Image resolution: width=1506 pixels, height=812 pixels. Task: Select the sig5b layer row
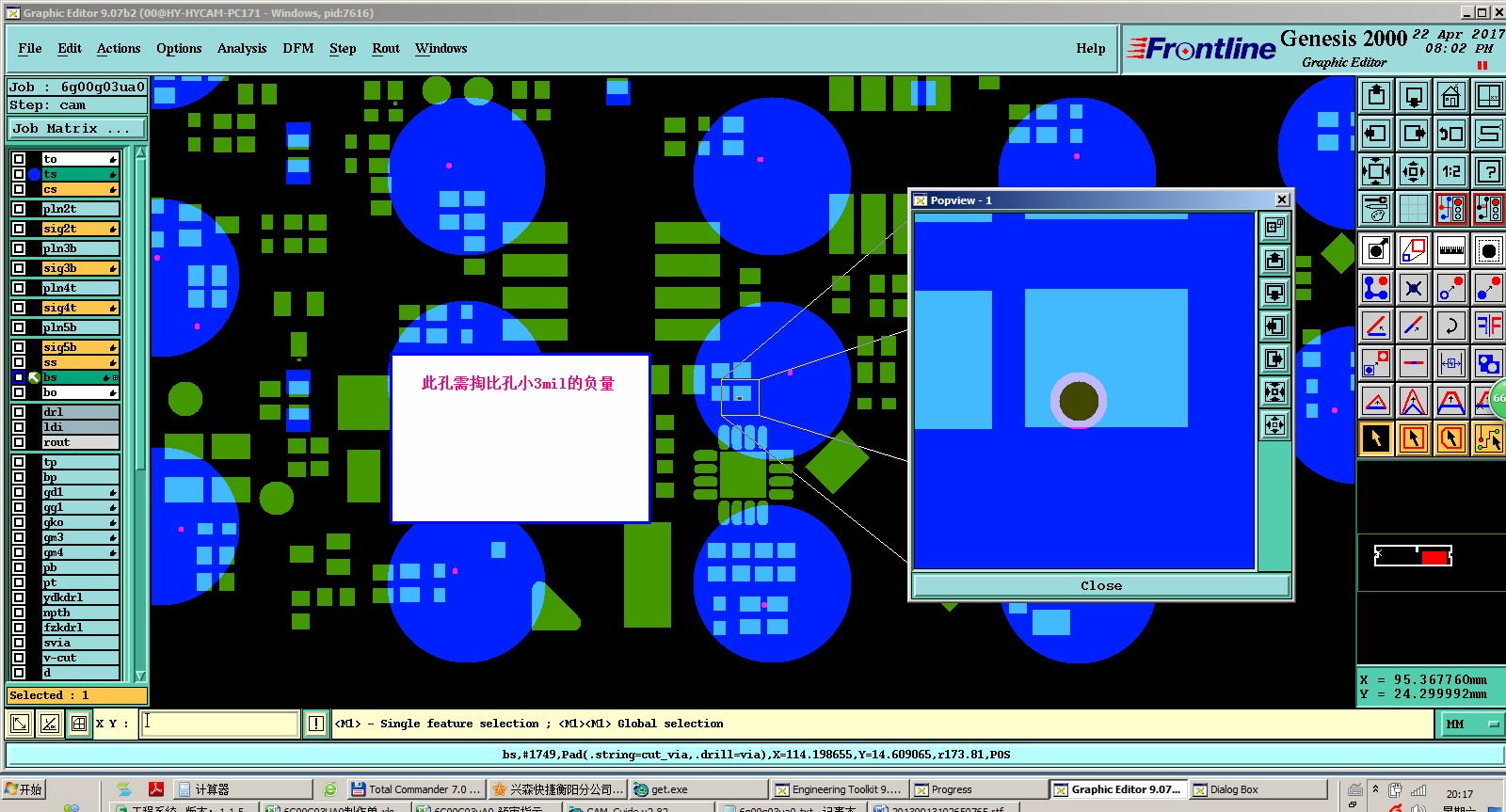coord(80,347)
